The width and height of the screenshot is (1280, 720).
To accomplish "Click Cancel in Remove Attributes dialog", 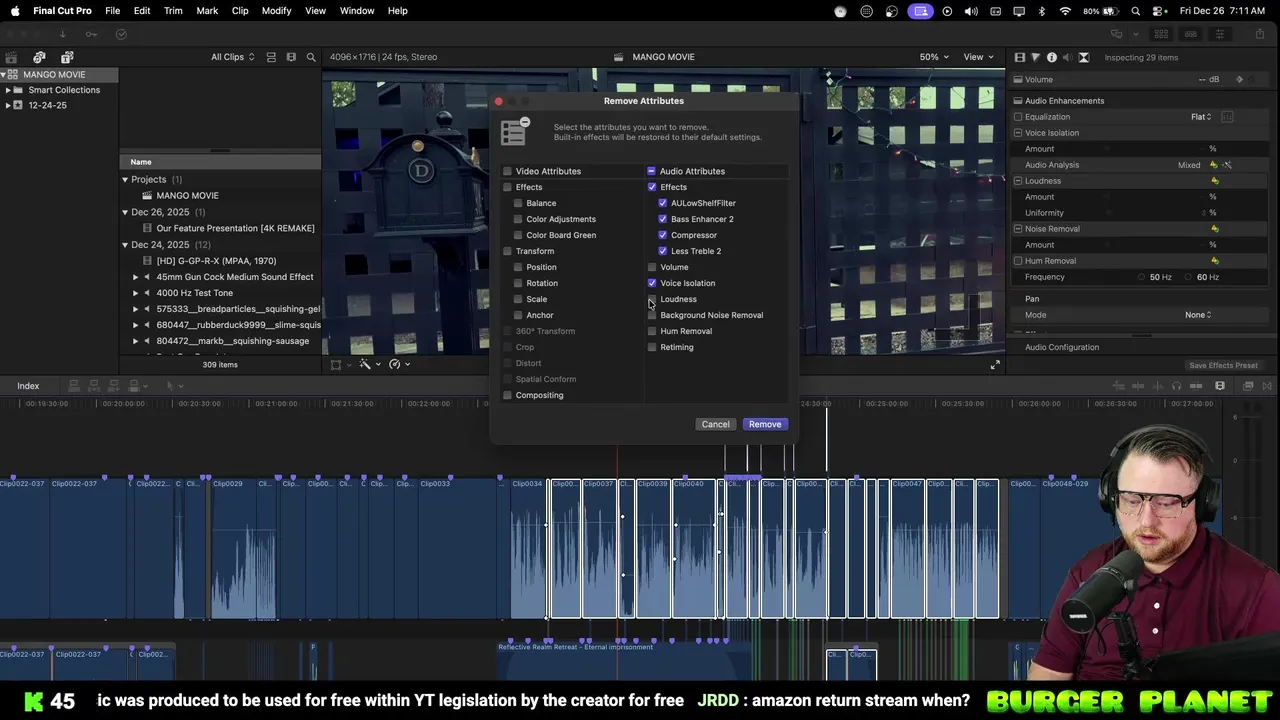I will (716, 425).
